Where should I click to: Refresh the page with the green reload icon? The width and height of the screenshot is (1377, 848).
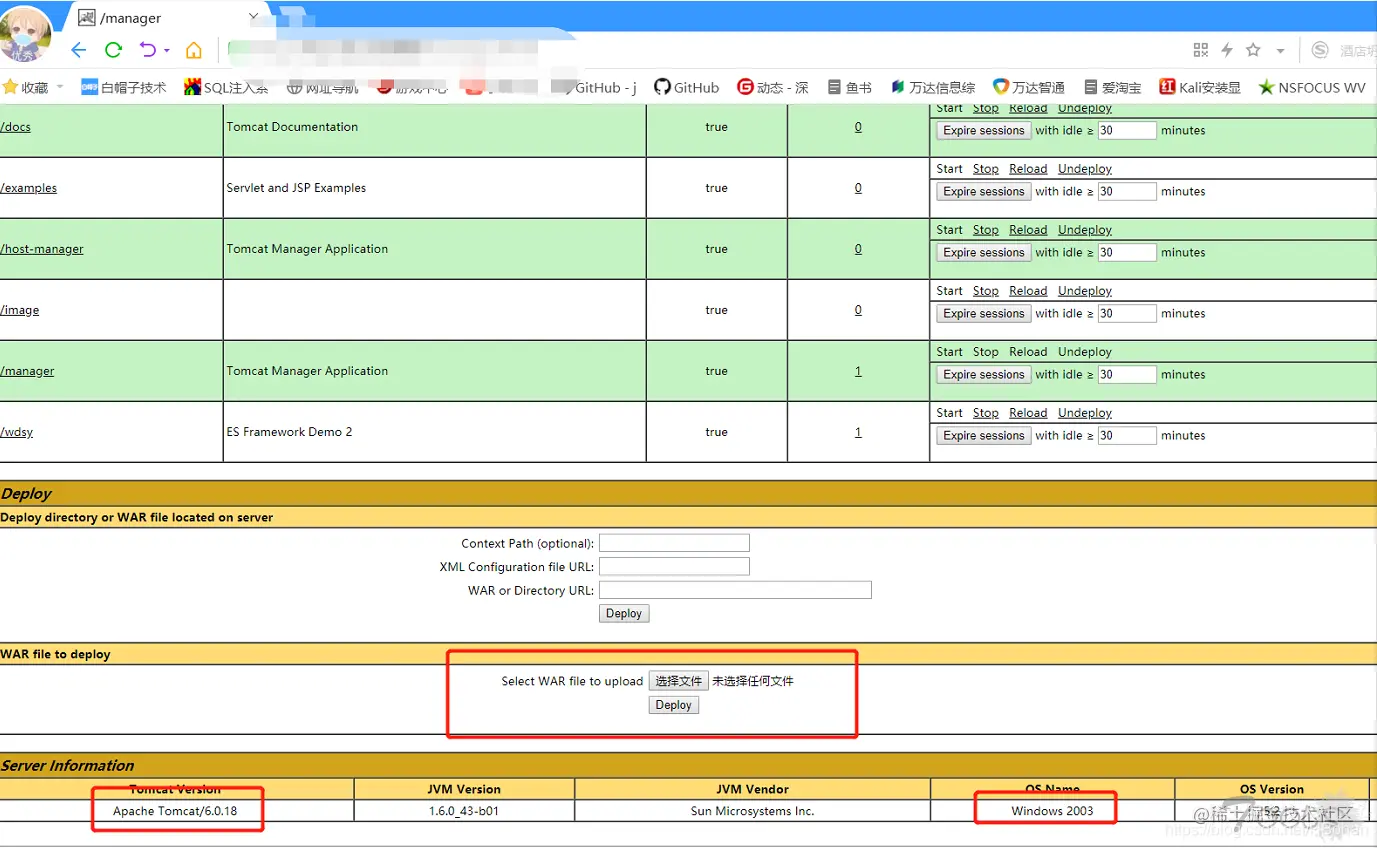[113, 50]
